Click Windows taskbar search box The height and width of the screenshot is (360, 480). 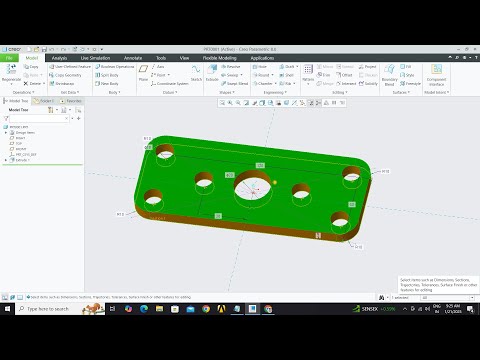[x=60, y=309]
